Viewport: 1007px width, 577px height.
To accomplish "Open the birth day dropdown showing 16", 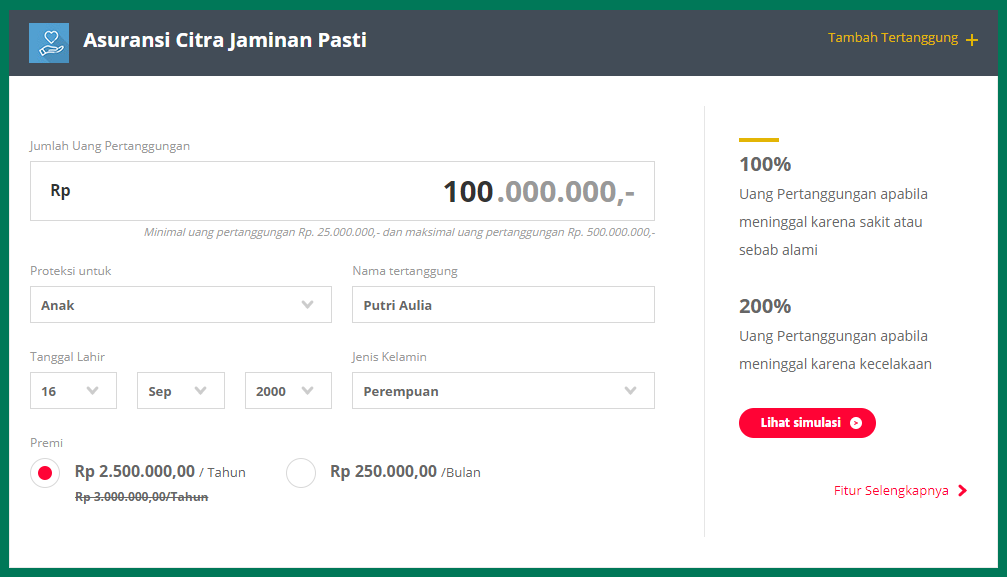I will point(73,391).
